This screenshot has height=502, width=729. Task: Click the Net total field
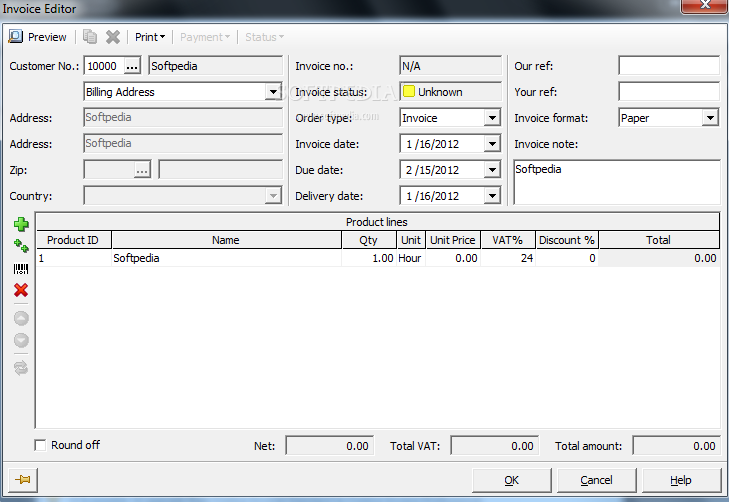pyautogui.click(x=330, y=446)
